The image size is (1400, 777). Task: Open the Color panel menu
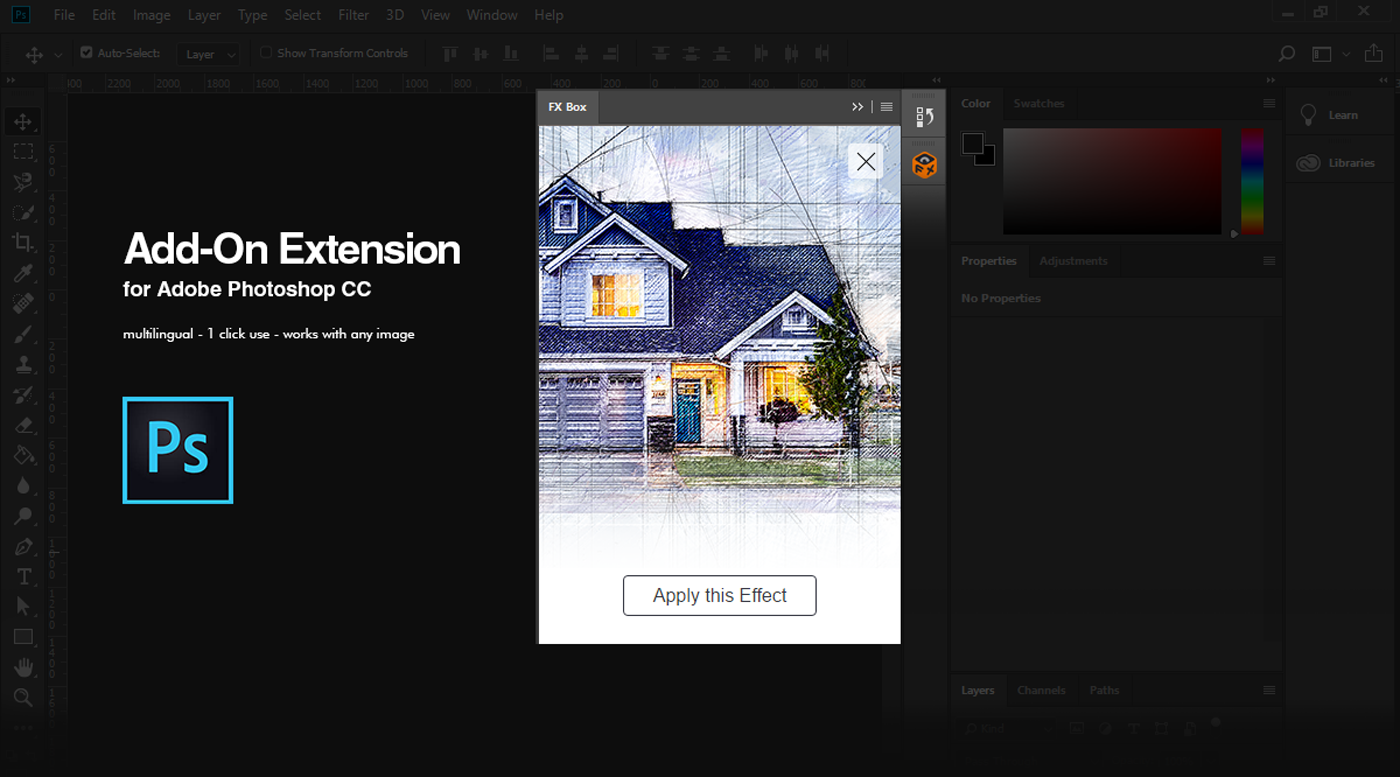click(x=1268, y=103)
